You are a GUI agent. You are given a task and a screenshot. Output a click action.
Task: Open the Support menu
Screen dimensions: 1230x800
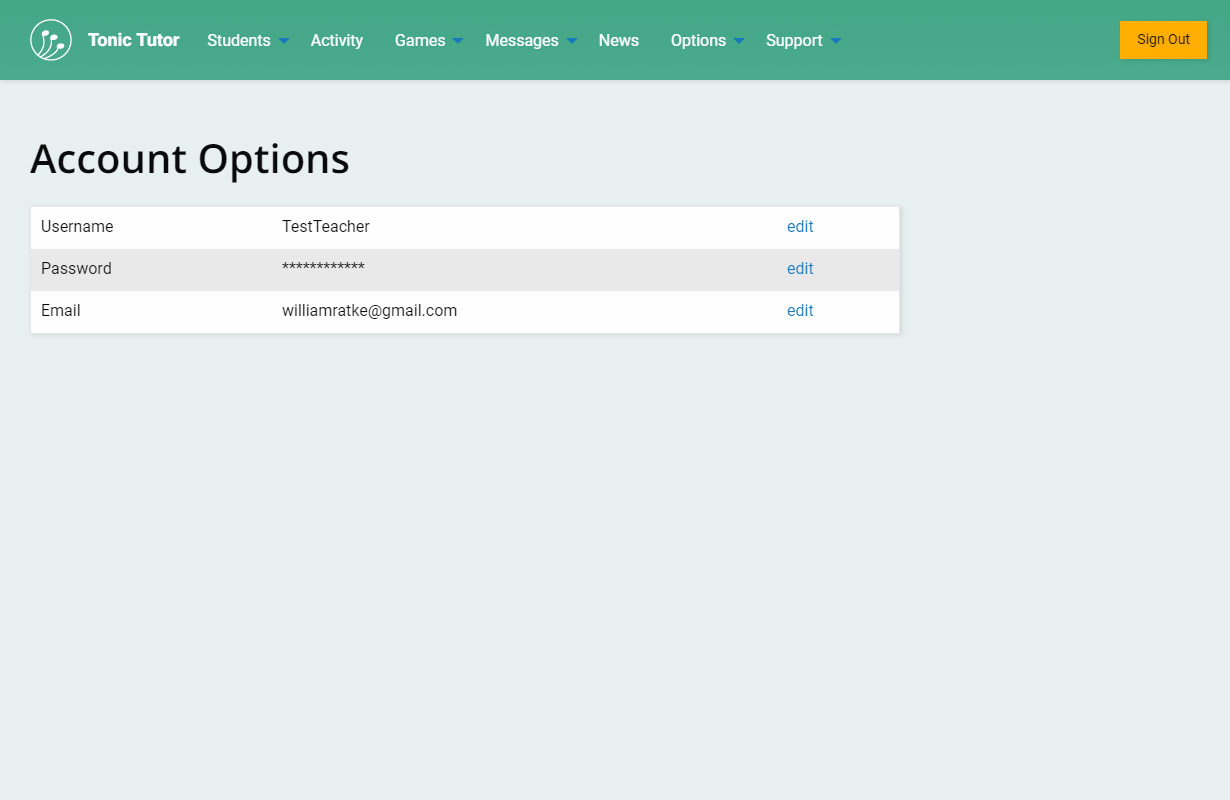794,40
